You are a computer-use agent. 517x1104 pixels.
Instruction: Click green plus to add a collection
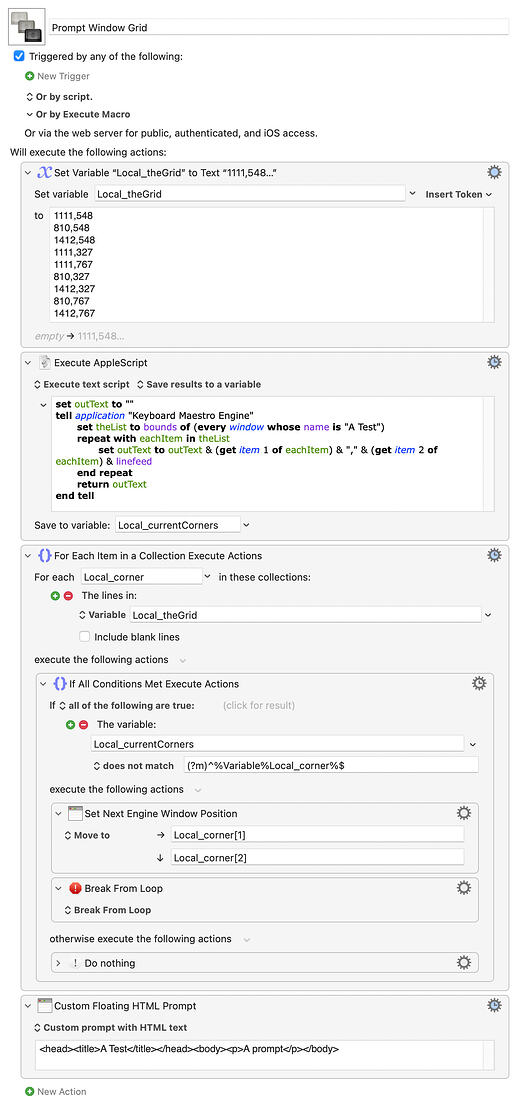(56, 596)
